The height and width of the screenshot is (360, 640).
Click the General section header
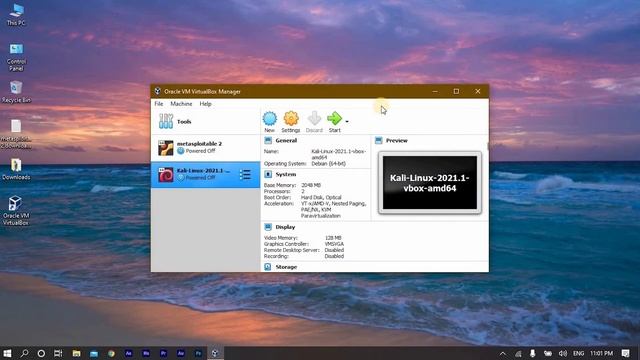(x=286, y=140)
